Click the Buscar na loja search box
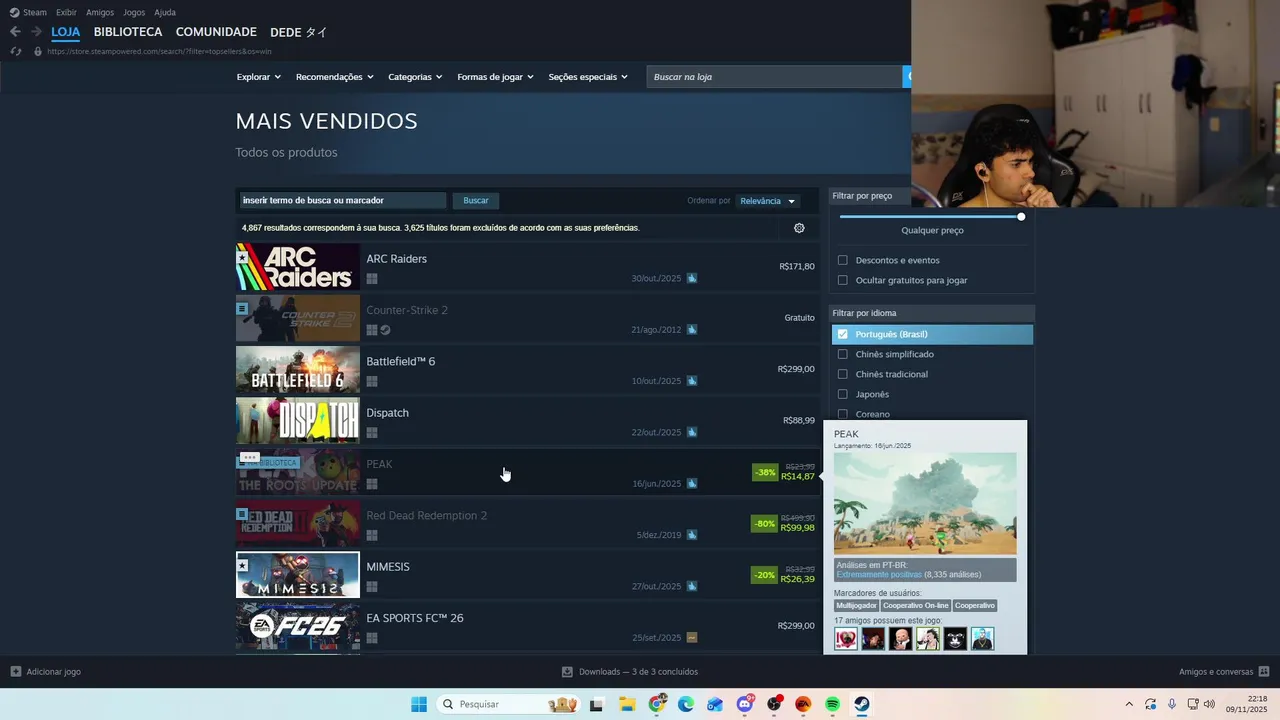The image size is (1280, 720). tap(774, 77)
